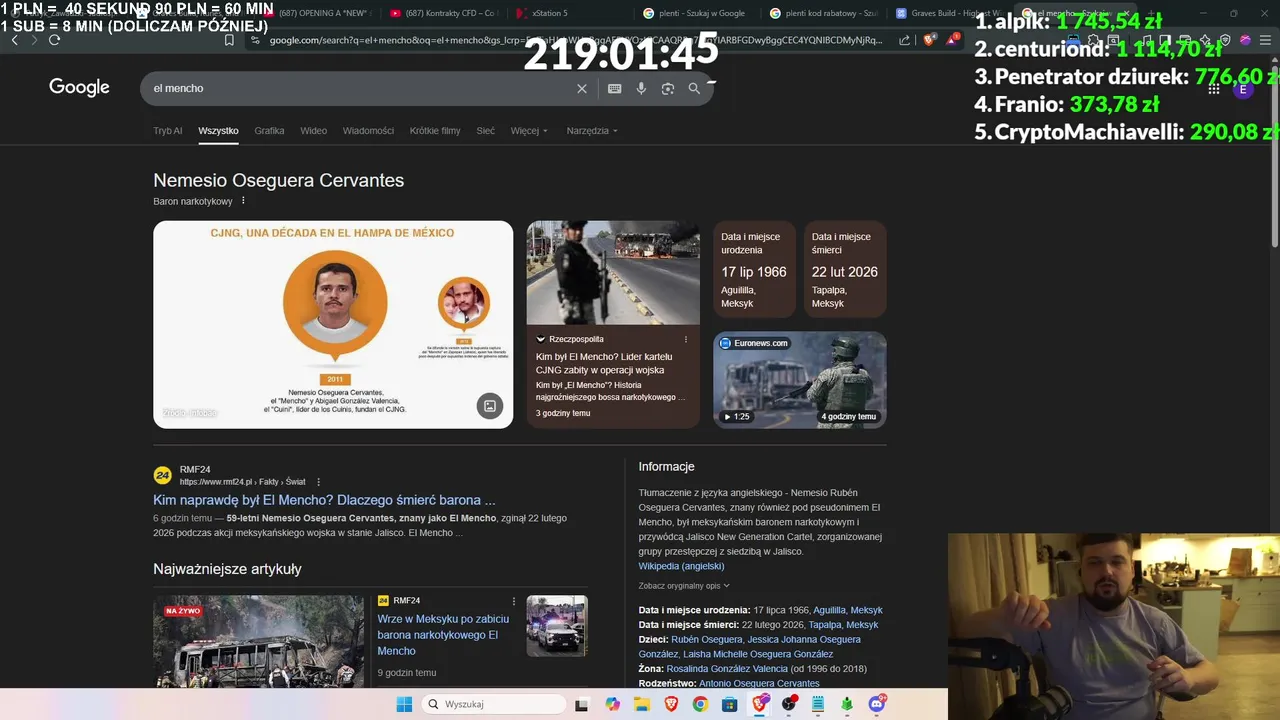Switch to the Grafika tab
The height and width of the screenshot is (720, 1280).
tap(269, 131)
